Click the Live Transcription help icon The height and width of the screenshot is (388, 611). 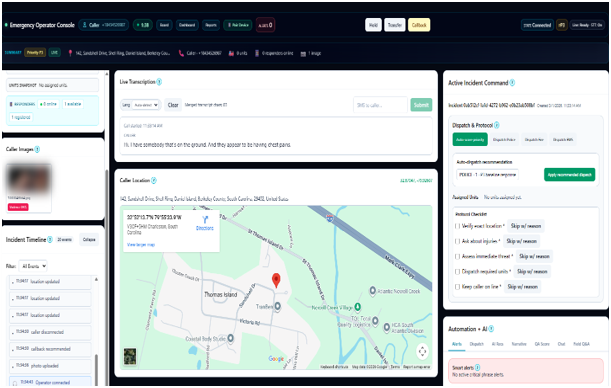159,82
